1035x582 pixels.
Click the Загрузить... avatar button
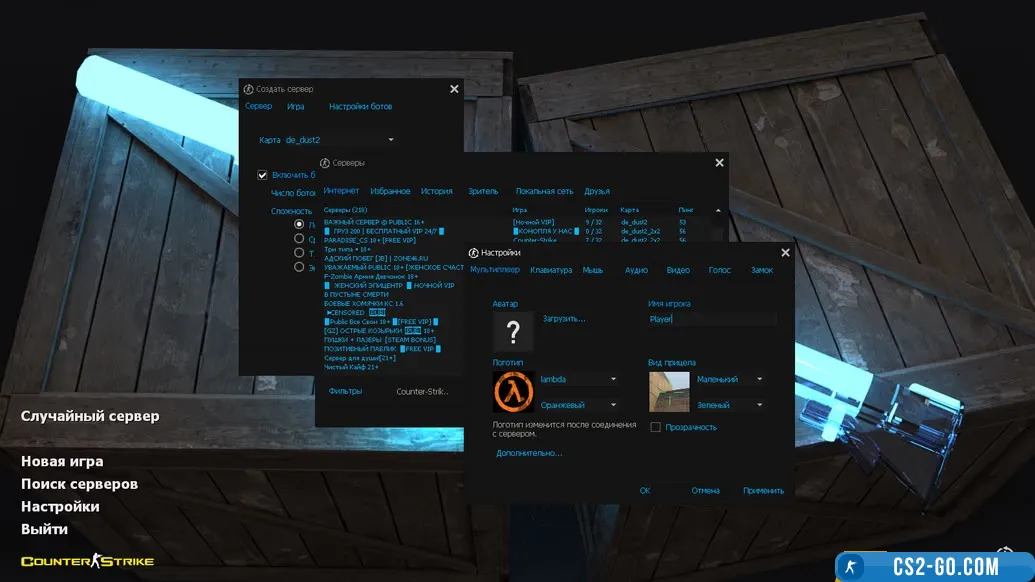point(564,319)
